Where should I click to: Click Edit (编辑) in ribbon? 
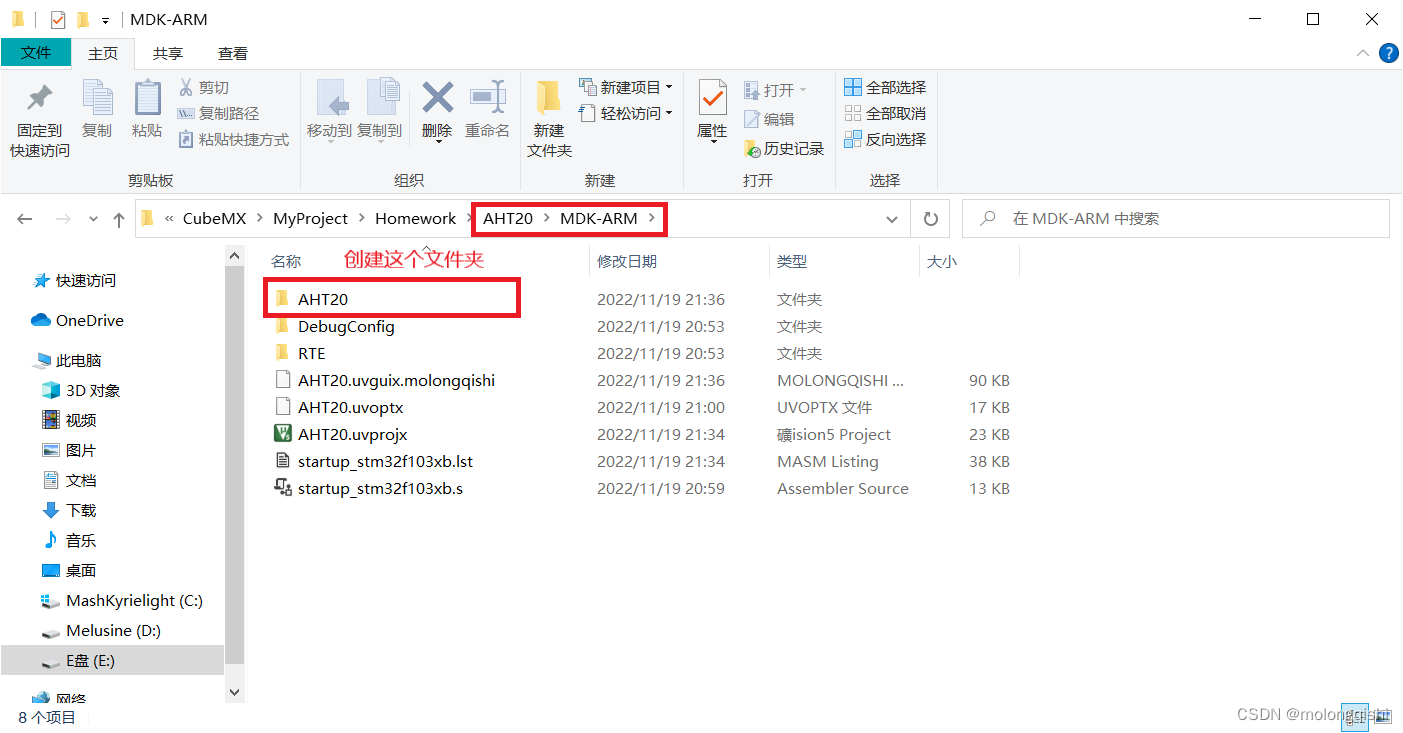(x=769, y=119)
